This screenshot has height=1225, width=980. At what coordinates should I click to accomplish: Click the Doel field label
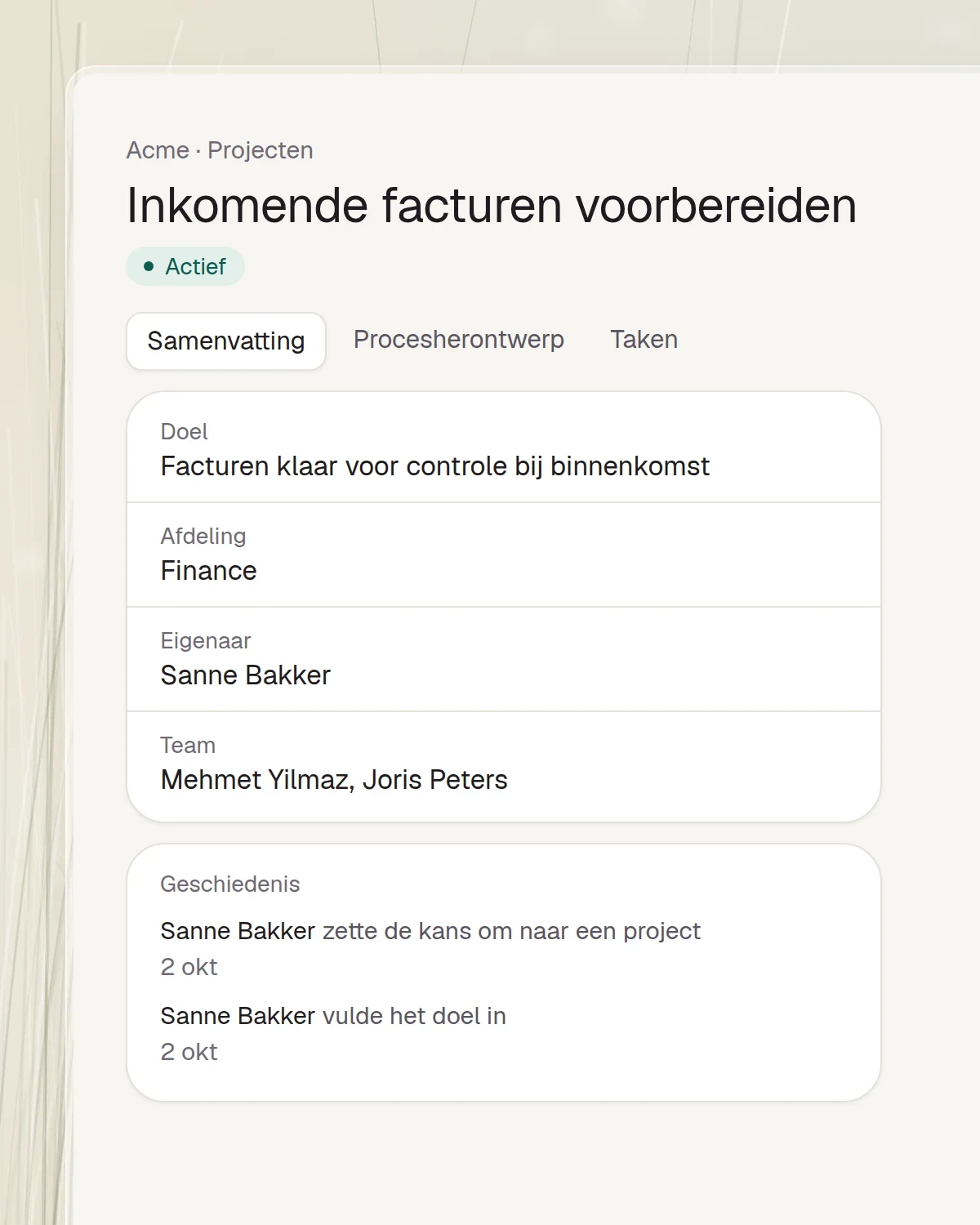185,432
